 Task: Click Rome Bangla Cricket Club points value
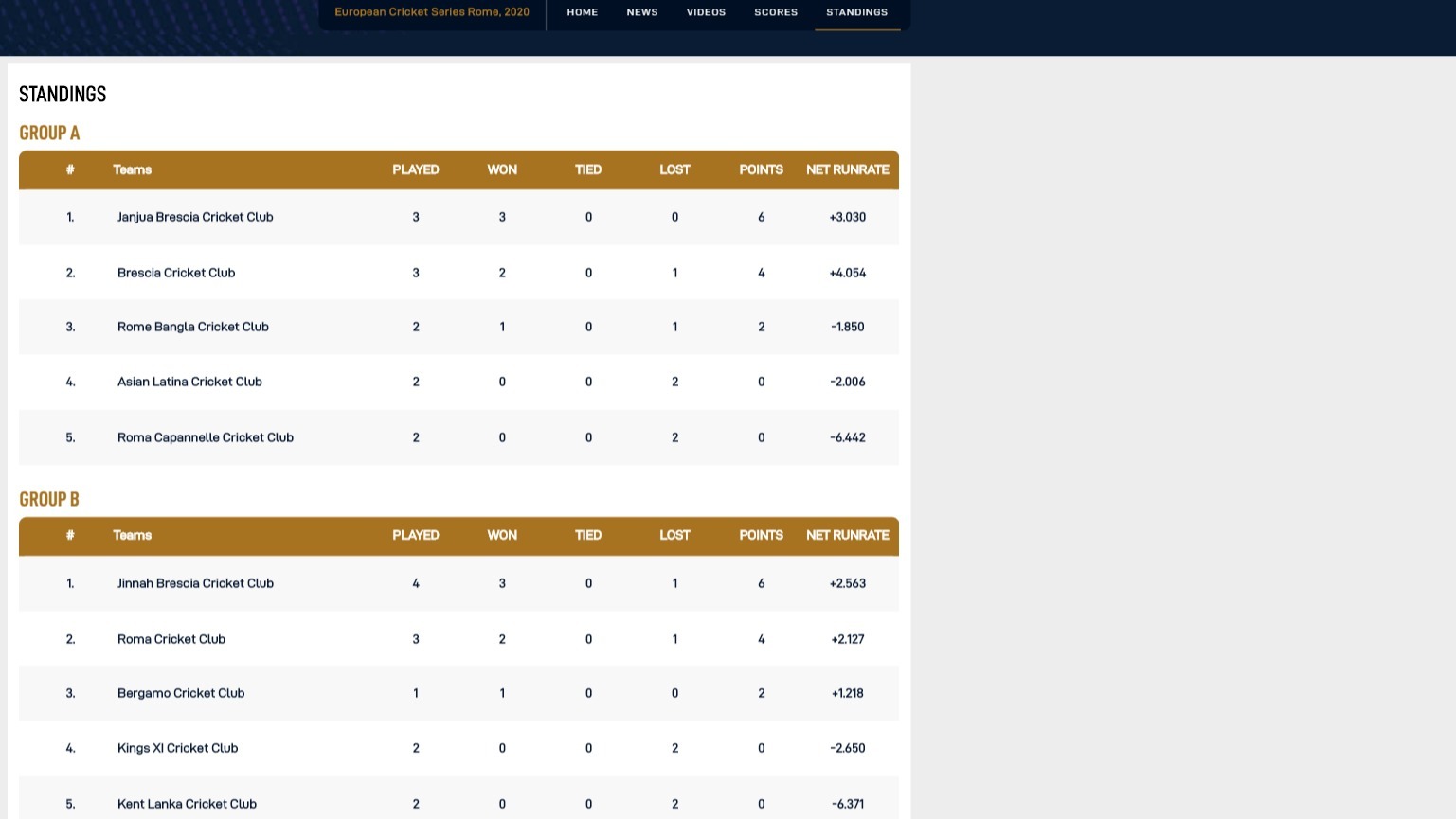(761, 327)
